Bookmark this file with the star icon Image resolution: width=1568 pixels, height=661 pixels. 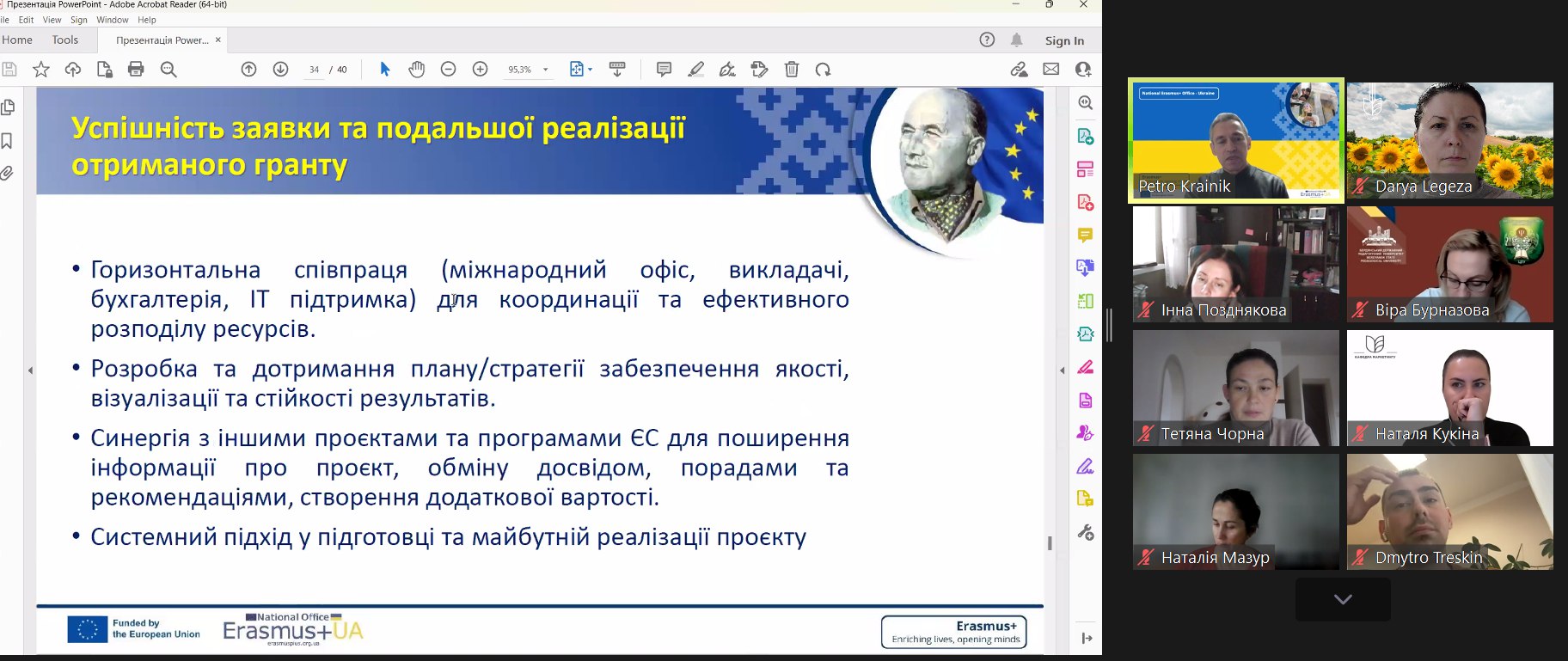[x=40, y=70]
